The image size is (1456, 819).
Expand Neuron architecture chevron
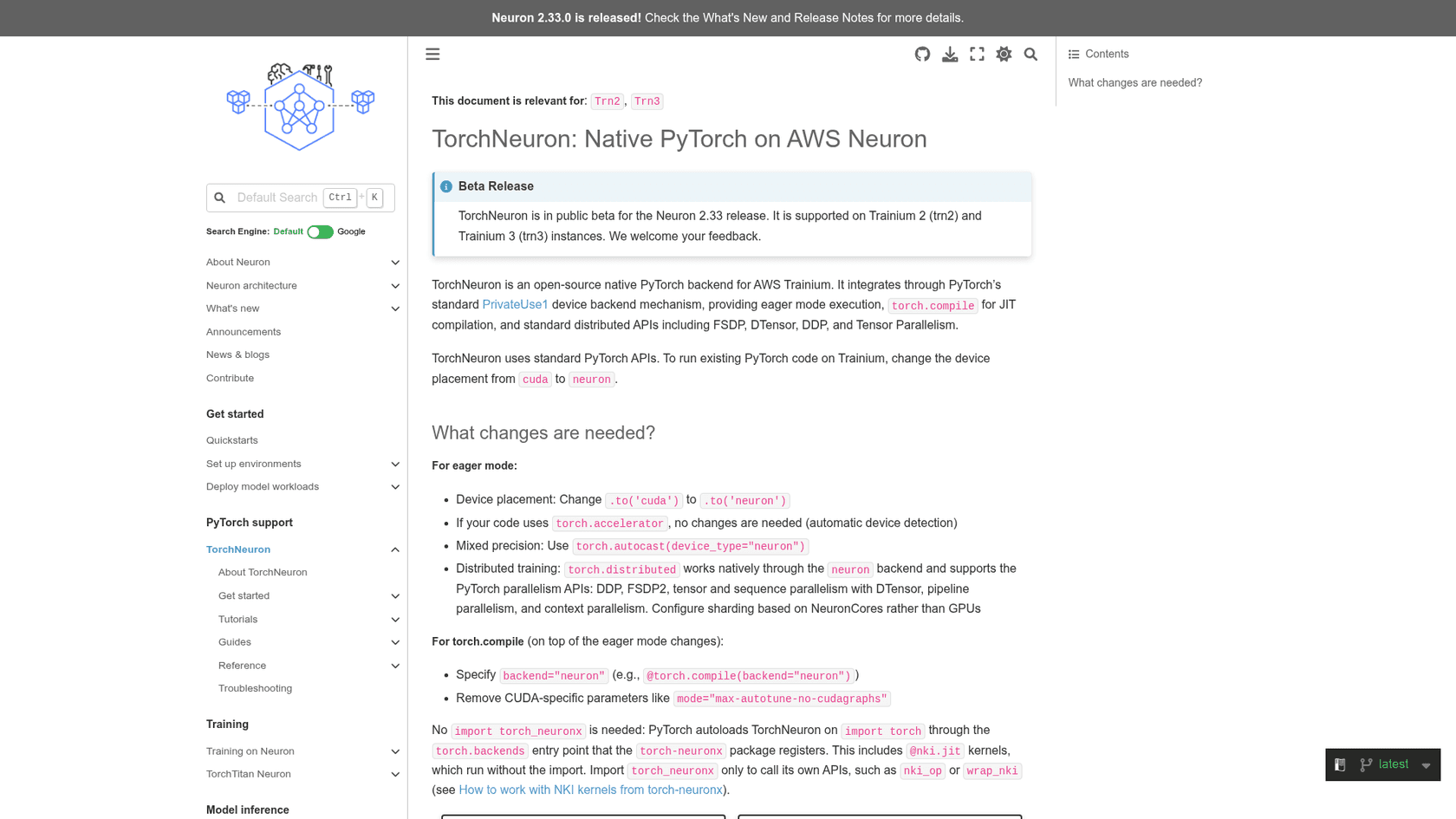[x=395, y=285]
